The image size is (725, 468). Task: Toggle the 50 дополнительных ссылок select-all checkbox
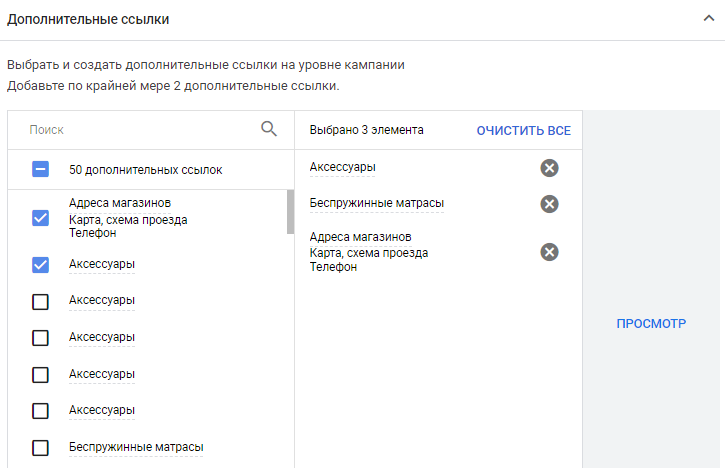coord(41,170)
